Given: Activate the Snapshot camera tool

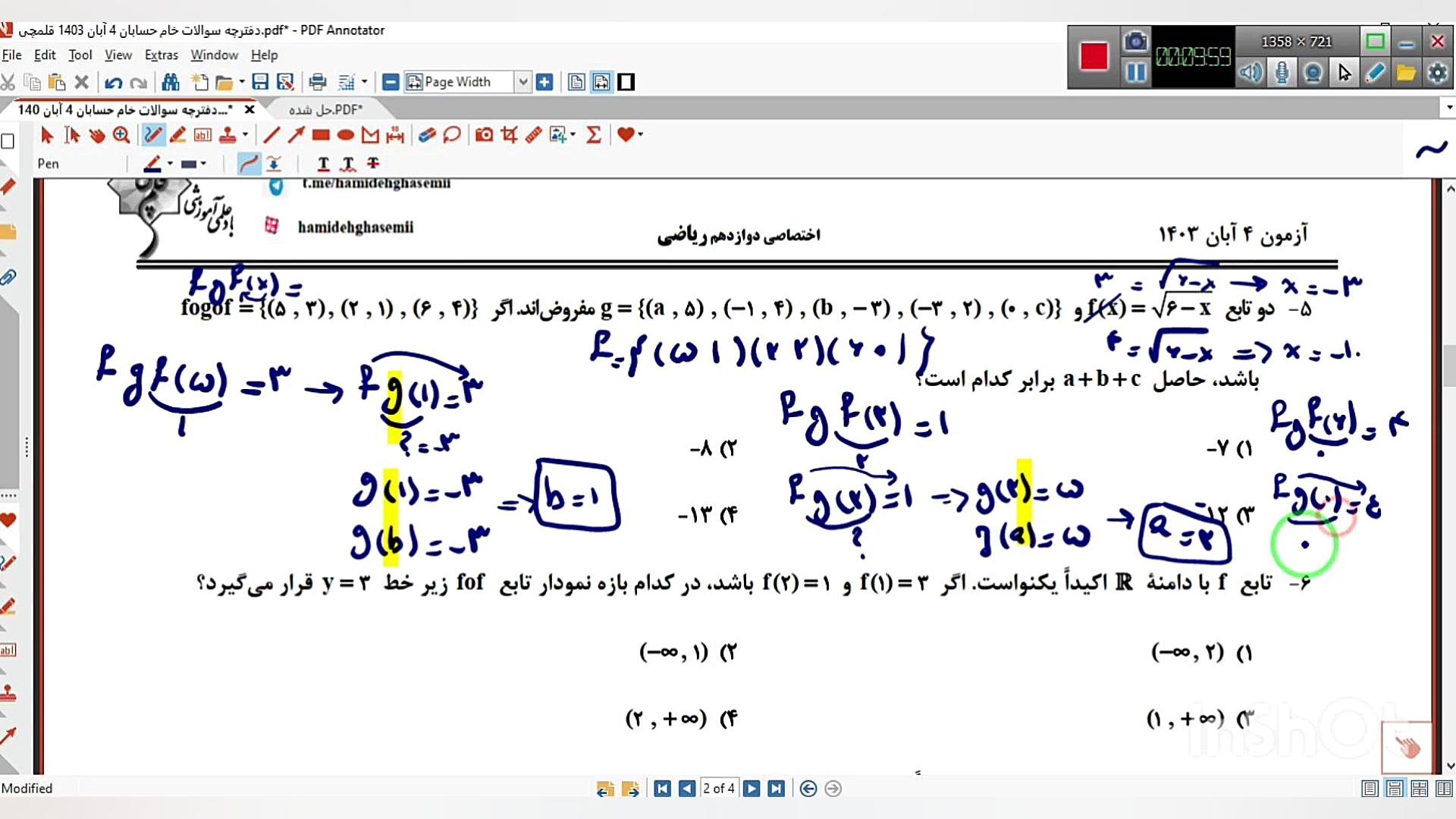Looking at the screenshot, I should coord(484,135).
